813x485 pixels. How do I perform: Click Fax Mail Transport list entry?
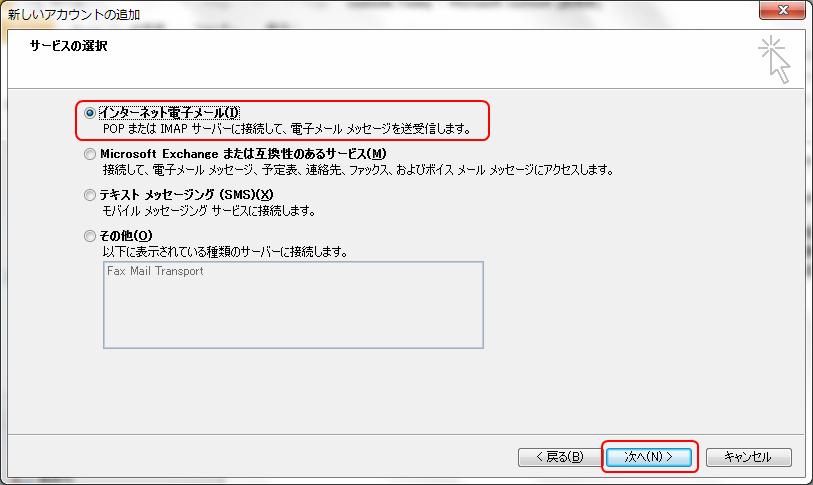pos(155,271)
